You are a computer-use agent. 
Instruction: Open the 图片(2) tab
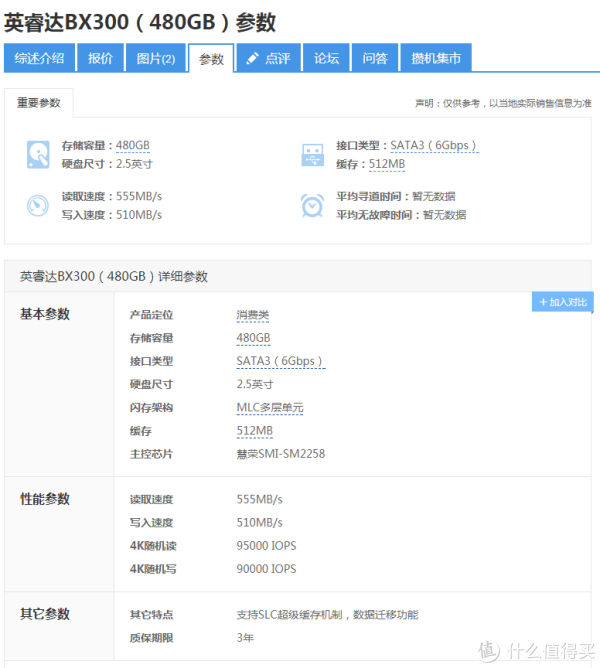pyautogui.click(x=156, y=58)
